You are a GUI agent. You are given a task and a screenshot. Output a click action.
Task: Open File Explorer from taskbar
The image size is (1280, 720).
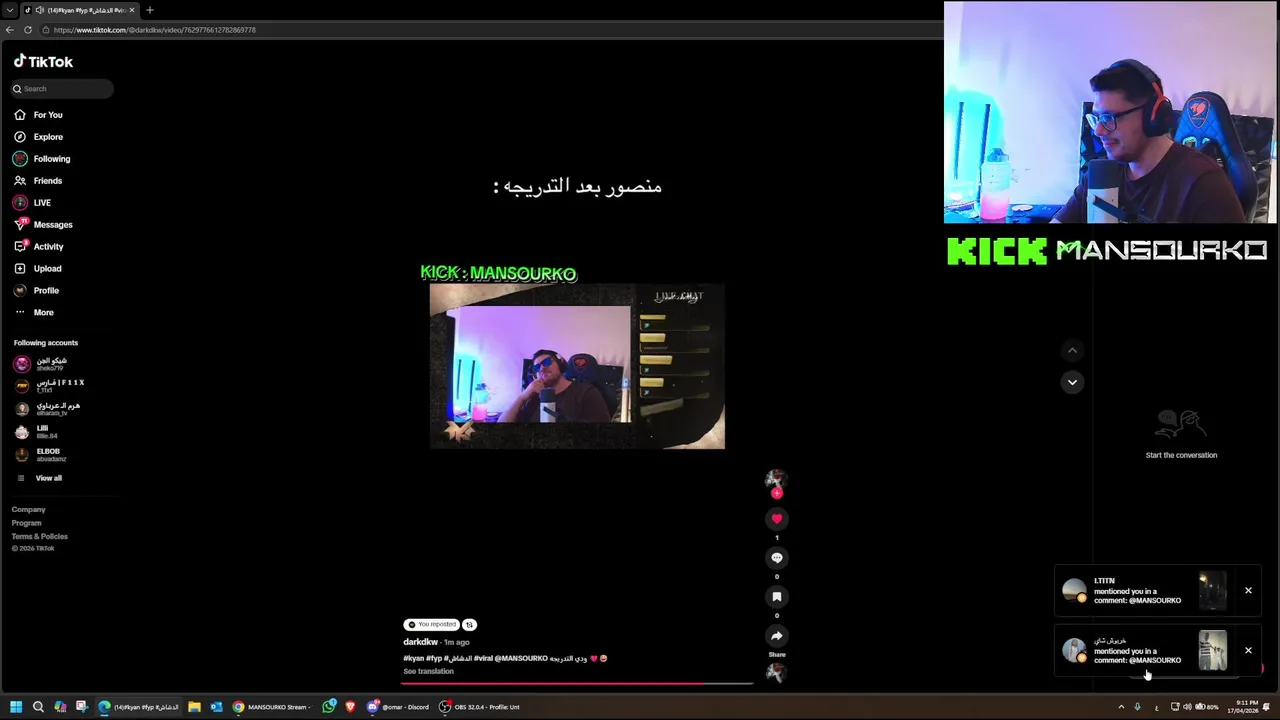click(x=194, y=707)
